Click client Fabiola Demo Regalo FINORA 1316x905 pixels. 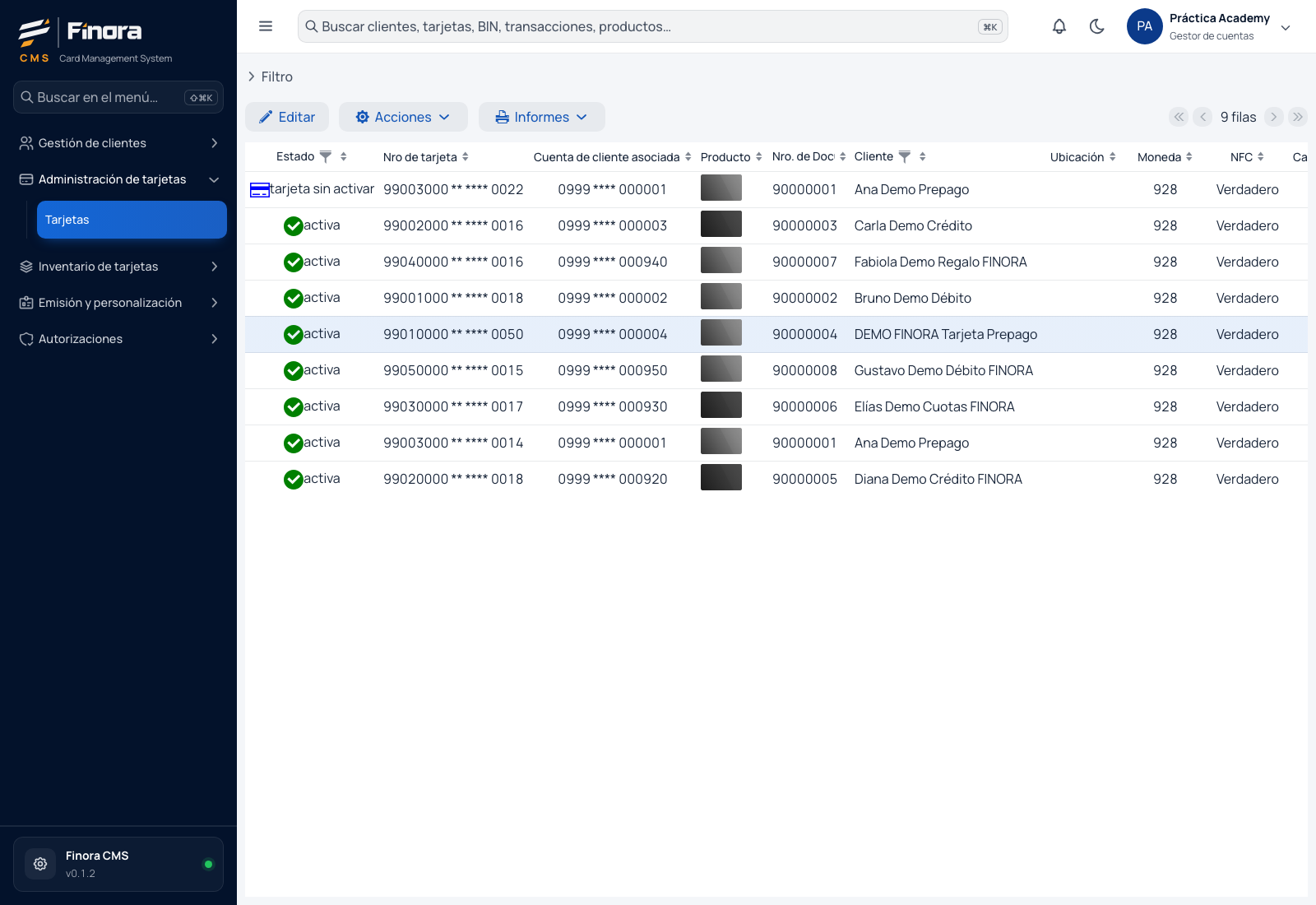(x=940, y=262)
